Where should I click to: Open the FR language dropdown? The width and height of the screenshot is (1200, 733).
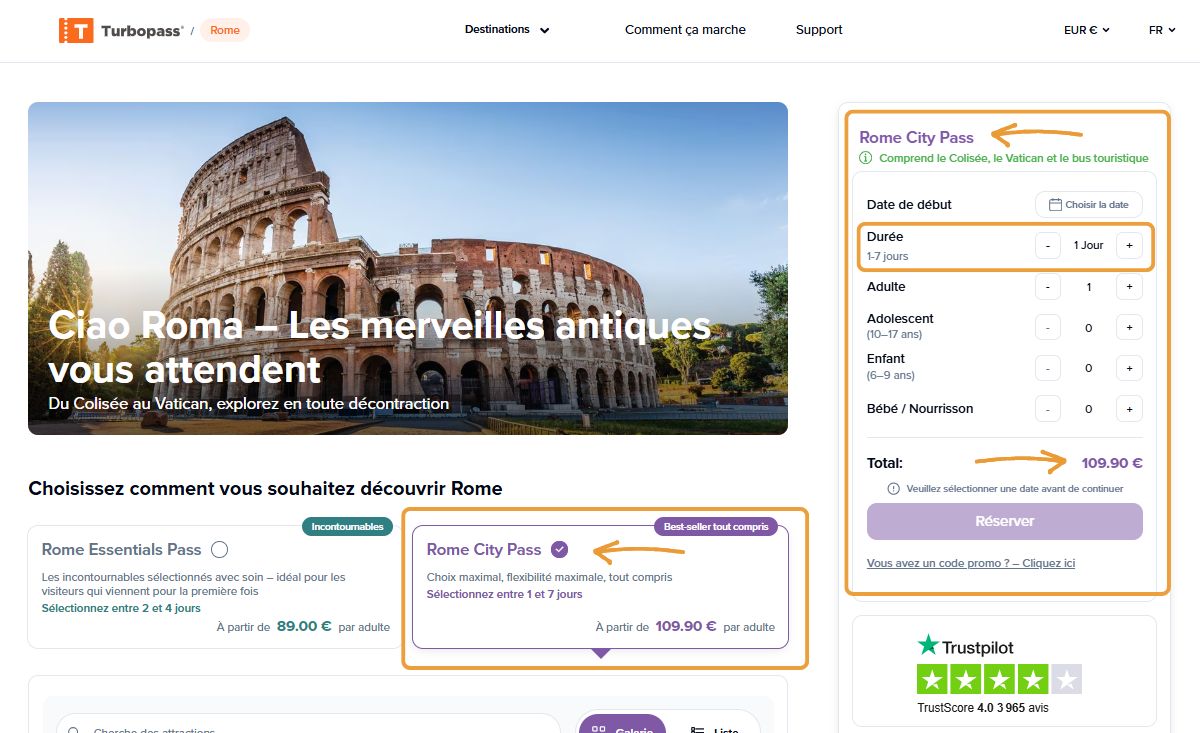pos(1162,30)
